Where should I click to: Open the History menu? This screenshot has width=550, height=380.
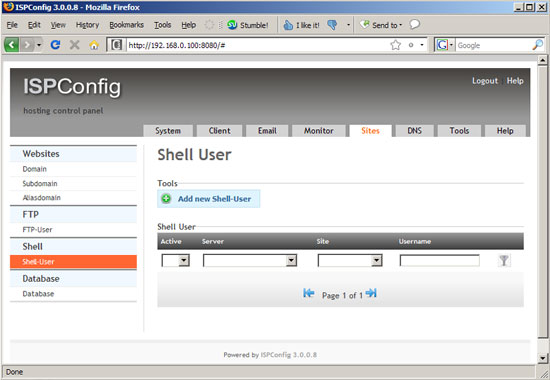click(87, 25)
